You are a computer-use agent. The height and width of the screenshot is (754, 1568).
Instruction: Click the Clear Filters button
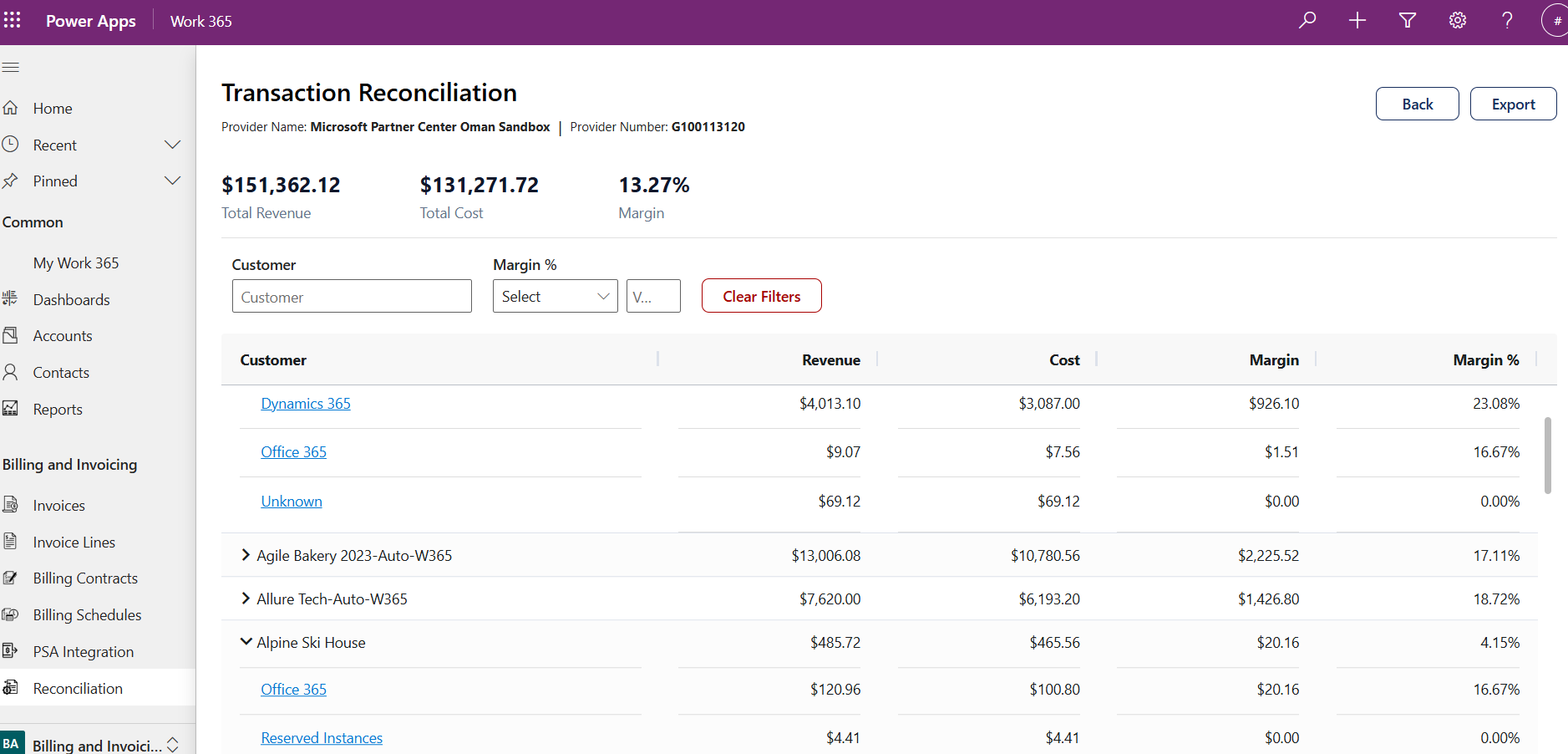[762, 296]
